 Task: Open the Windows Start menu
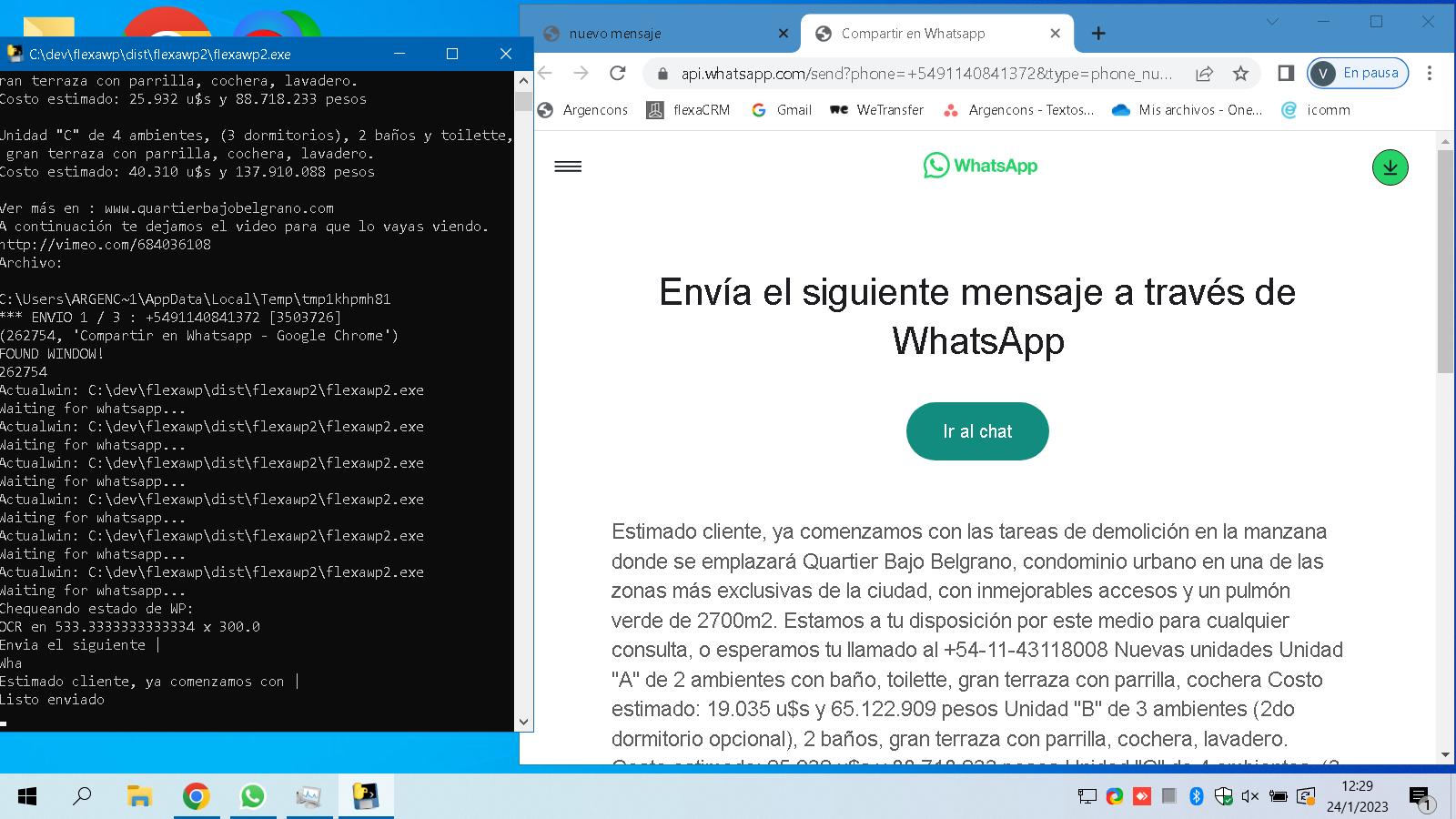[x=27, y=797]
